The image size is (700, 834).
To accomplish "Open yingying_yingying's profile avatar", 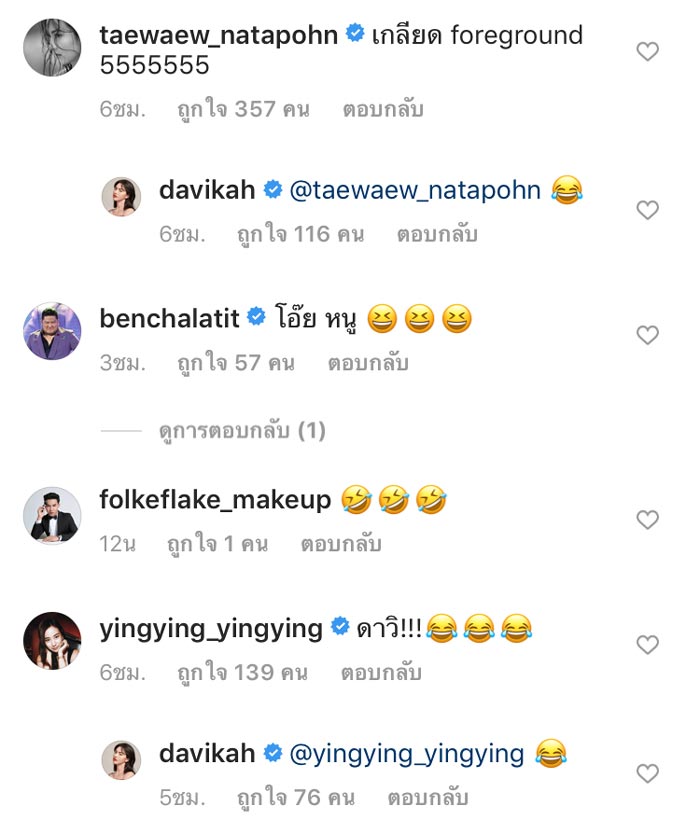I will click(52, 641).
